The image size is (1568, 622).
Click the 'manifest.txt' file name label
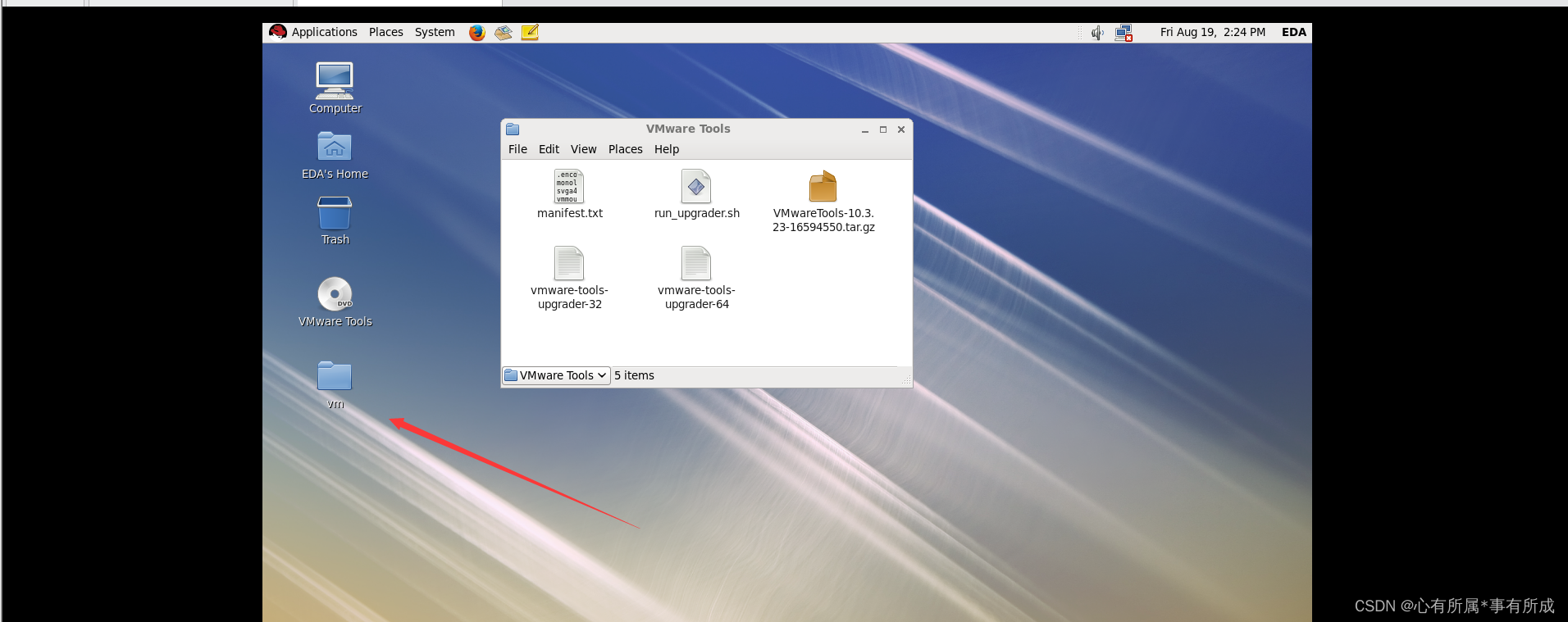[x=570, y=213]
